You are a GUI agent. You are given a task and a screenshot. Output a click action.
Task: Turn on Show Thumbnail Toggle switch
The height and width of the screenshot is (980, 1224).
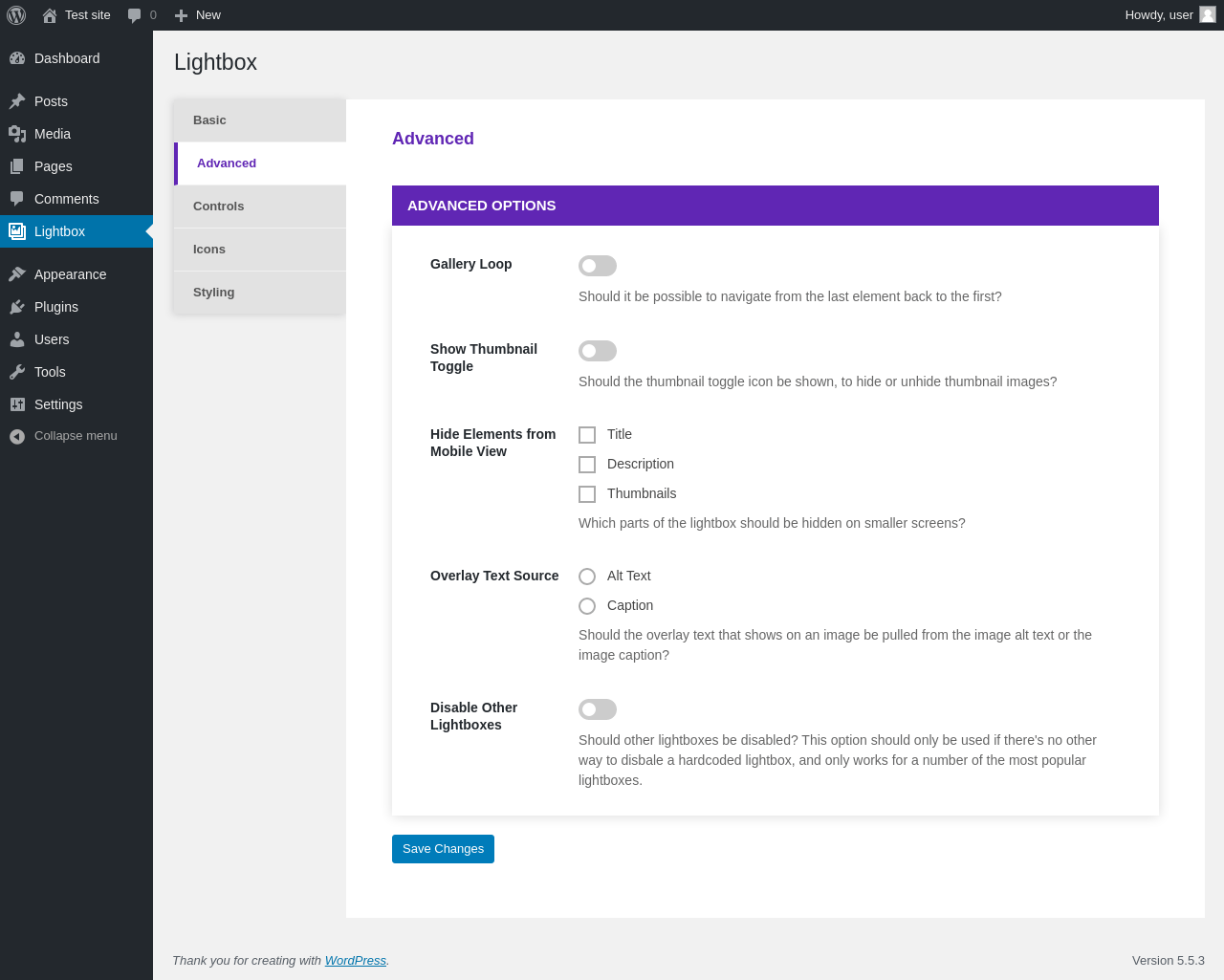(598, 351)
